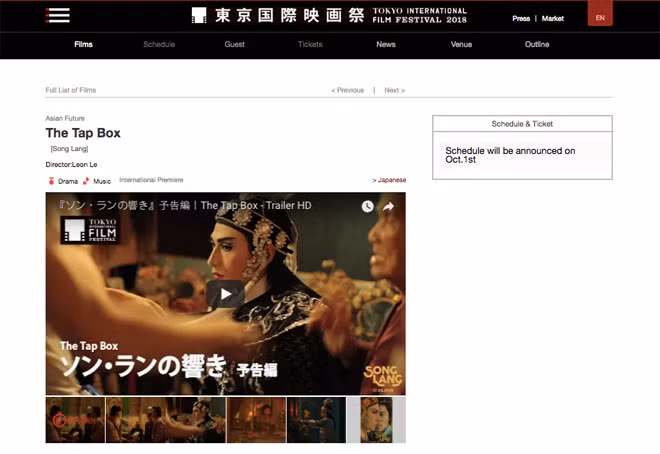Click the Tokyo International Film Festival logo

329,15
